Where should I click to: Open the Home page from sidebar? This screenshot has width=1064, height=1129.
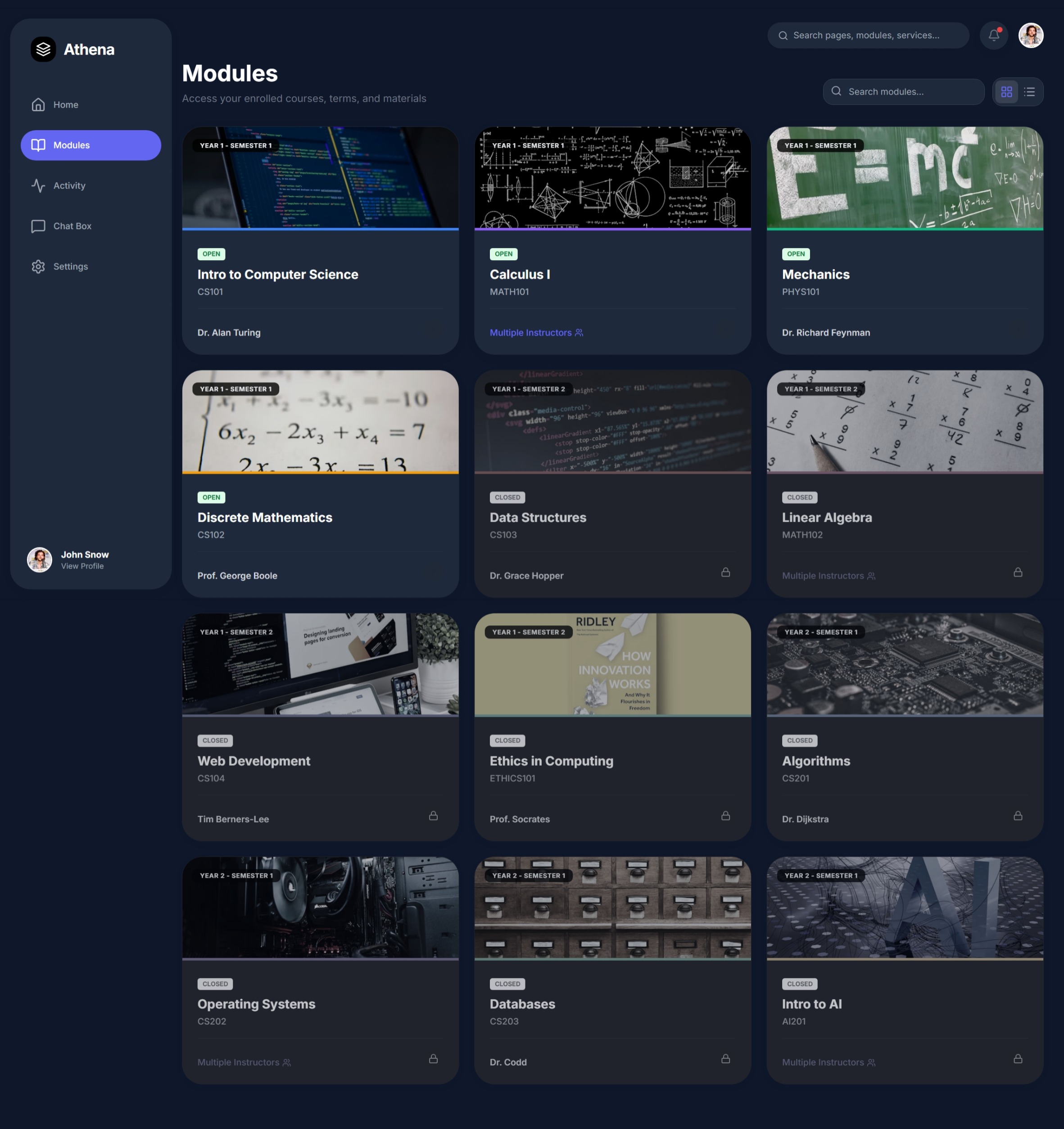[x=65, y=104]
